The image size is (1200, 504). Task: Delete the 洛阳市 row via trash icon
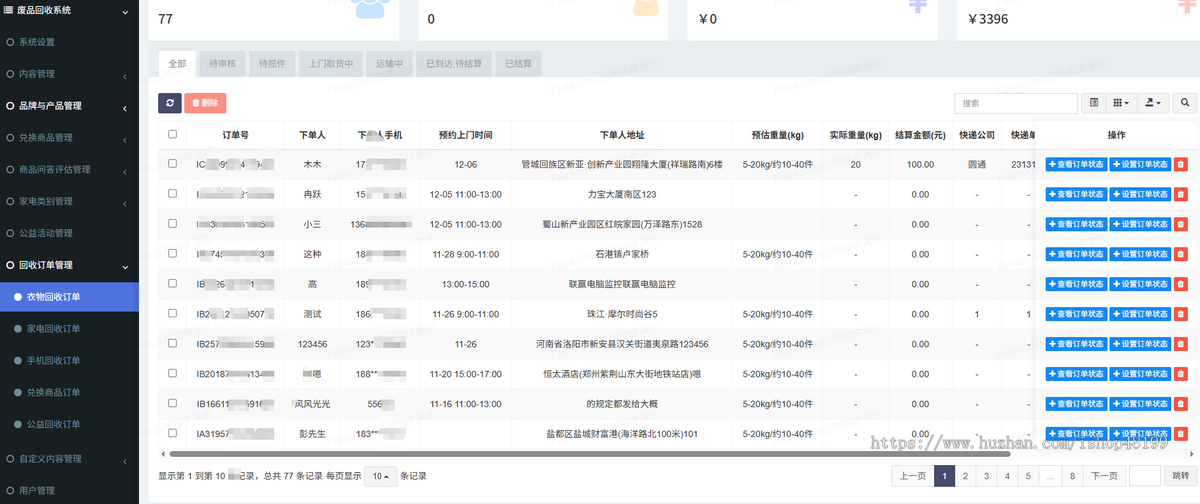point(1180,345)
